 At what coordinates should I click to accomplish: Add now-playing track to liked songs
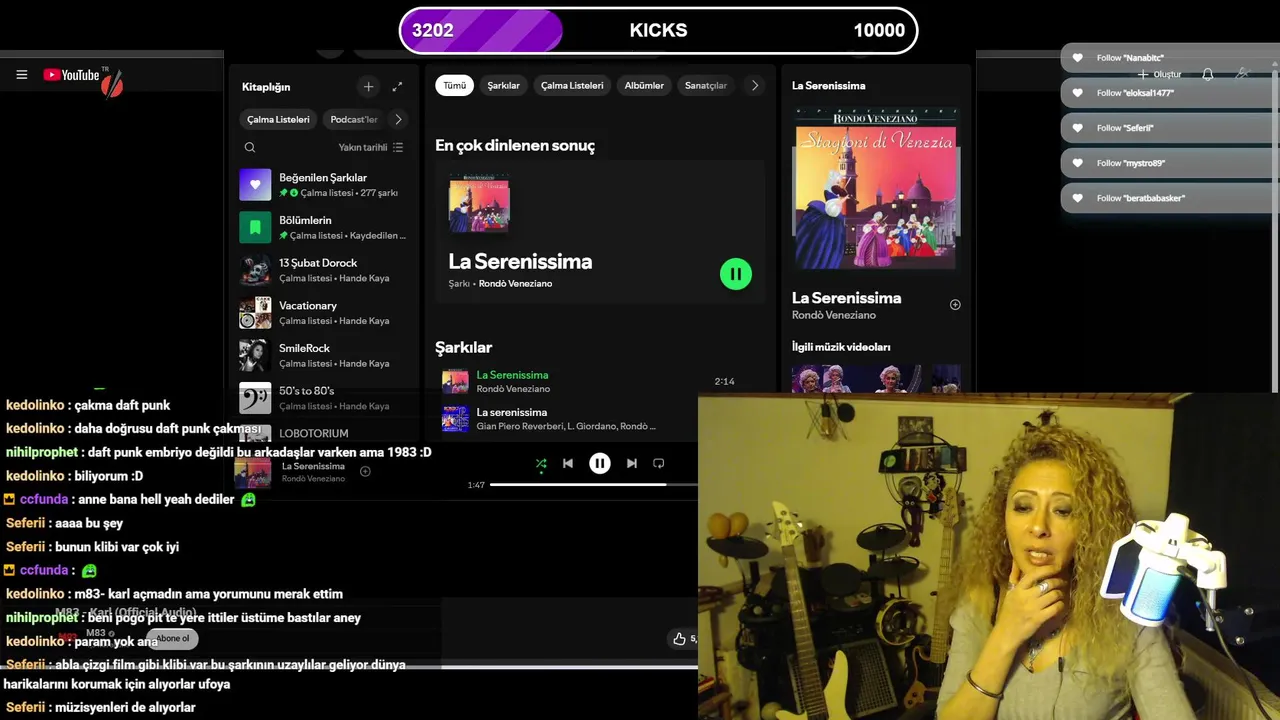click(365, 471)
